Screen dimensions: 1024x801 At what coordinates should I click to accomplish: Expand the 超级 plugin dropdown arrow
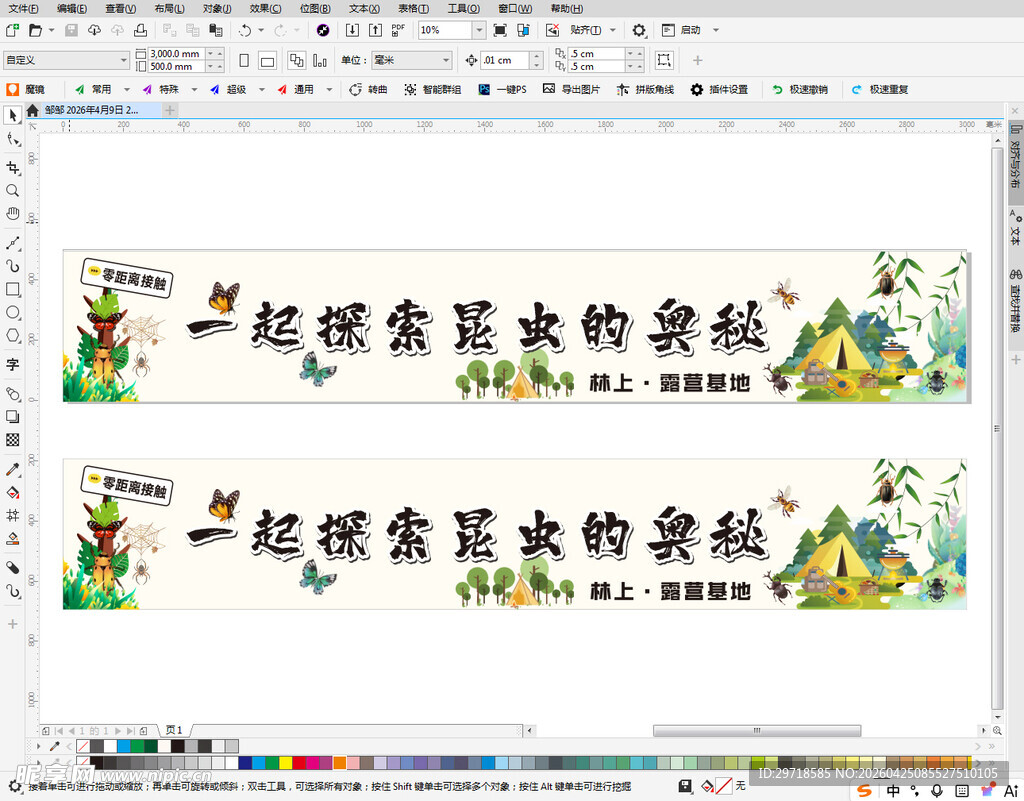click(262, 89)
